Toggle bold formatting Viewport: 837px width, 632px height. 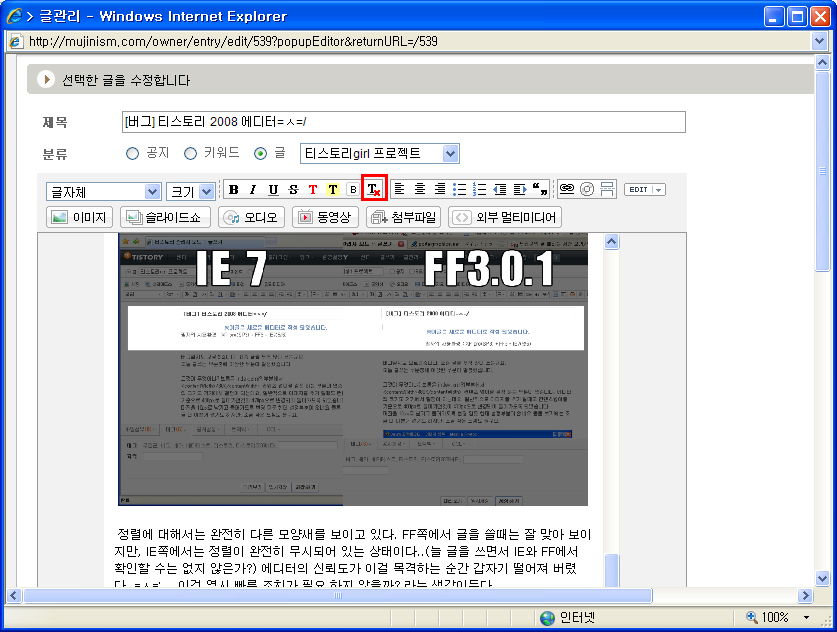coord(233,189)
